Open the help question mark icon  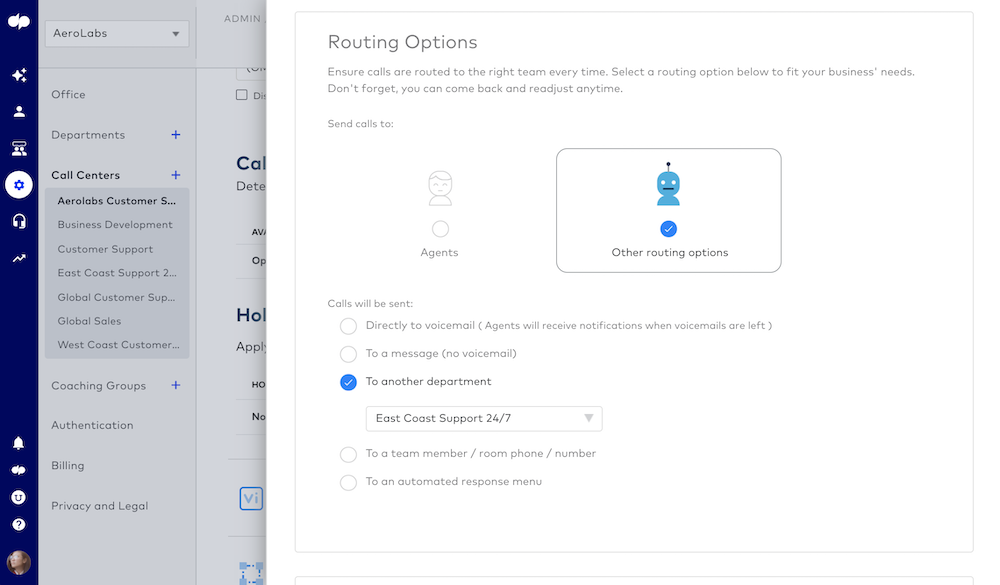pos(18,524)
